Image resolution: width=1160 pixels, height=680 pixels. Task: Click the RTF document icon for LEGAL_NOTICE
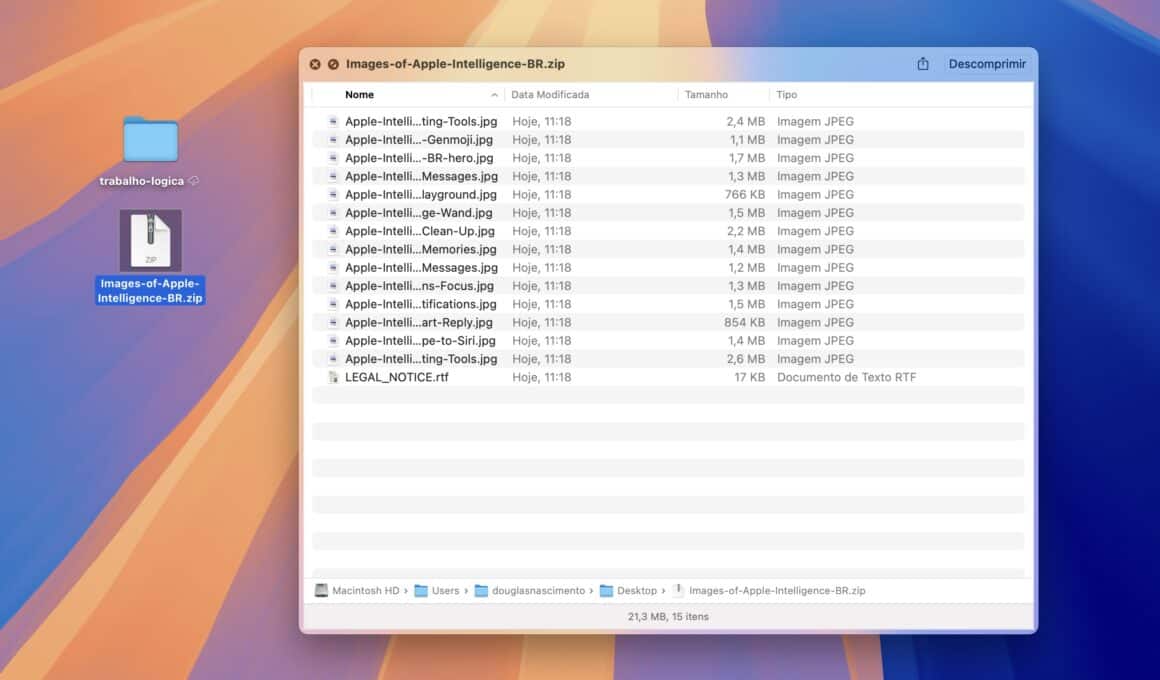click(333, 377)
